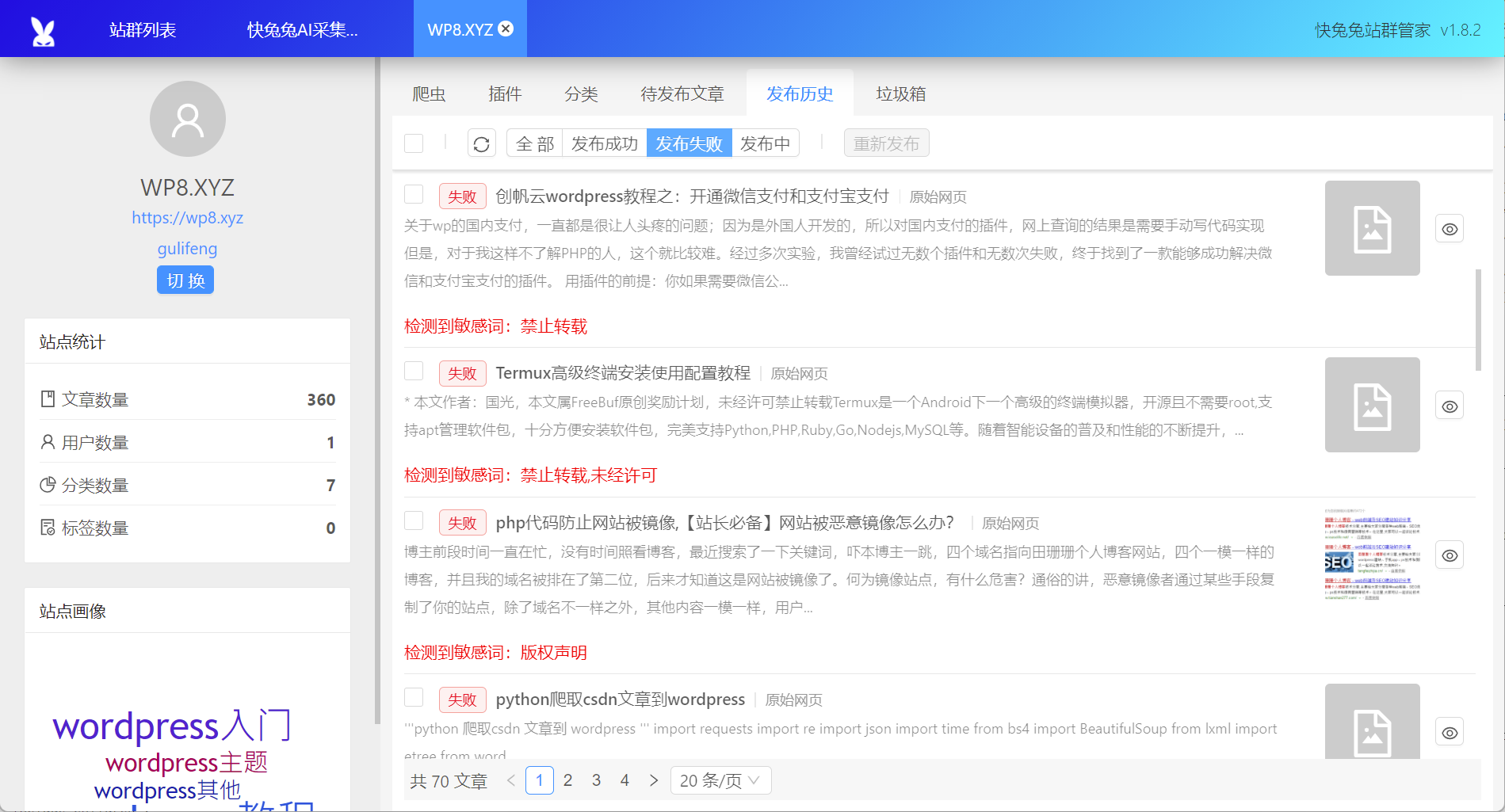Click the wordpress主题 word cloud tag
This screenshot has width=1505, height=812.
coord(186,762)
